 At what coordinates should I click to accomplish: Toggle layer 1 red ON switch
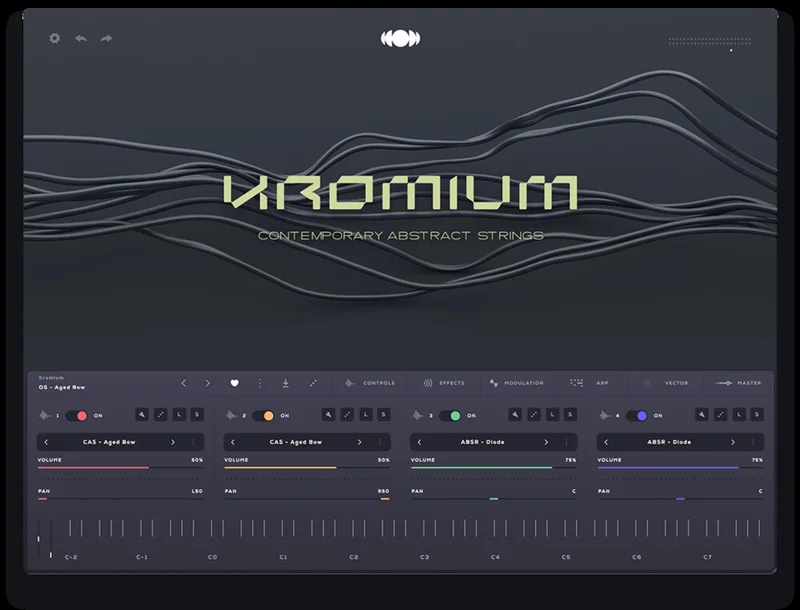(x=77, y=416)
